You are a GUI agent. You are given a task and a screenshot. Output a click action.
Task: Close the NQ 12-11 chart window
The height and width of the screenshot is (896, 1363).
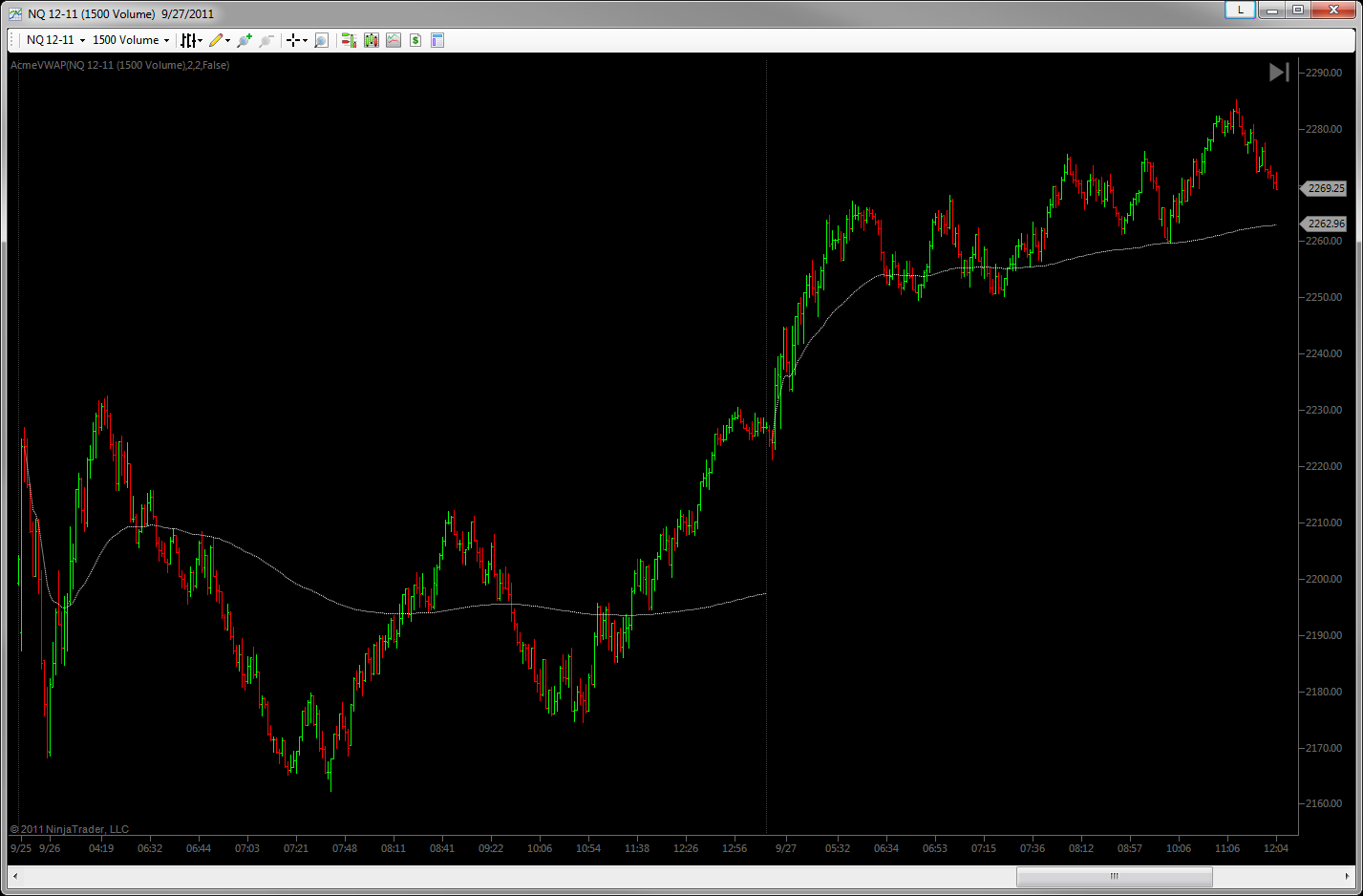1333,10
